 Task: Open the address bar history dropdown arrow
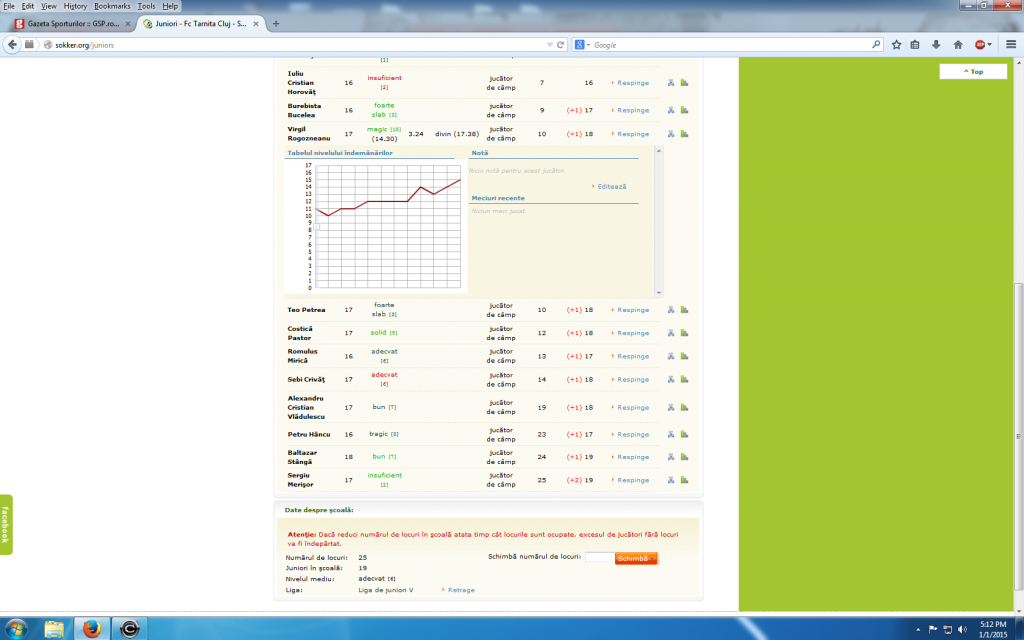tap(548, 44)
